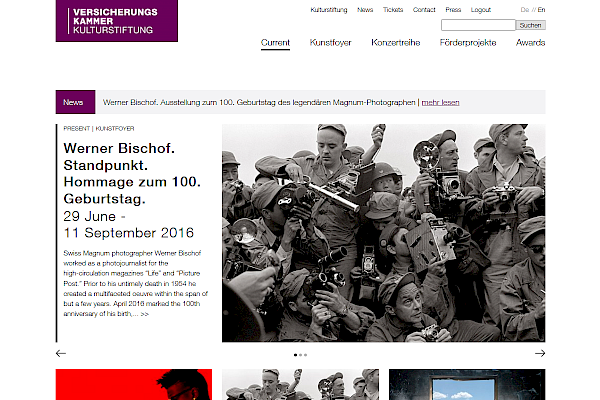Screen dimensions: 600x400
Task: Click the photographers crowd hero image
Action: 383,232
